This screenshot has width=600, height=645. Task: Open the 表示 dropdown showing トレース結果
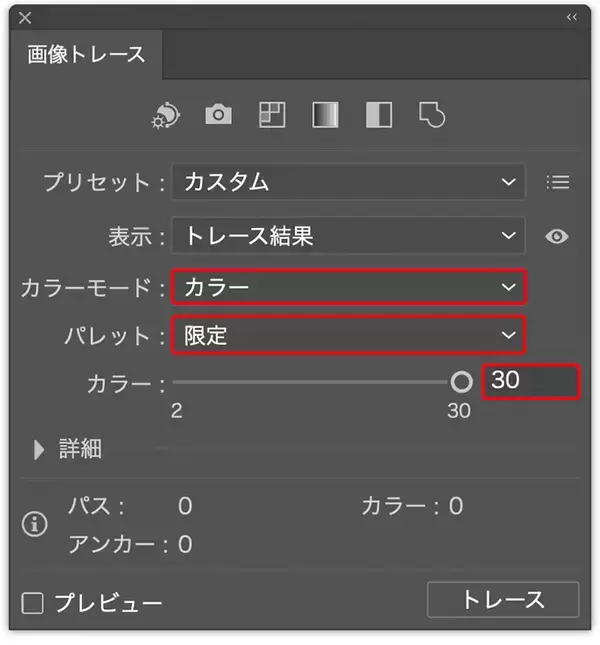pyautogui.click(x=348, y=236)
